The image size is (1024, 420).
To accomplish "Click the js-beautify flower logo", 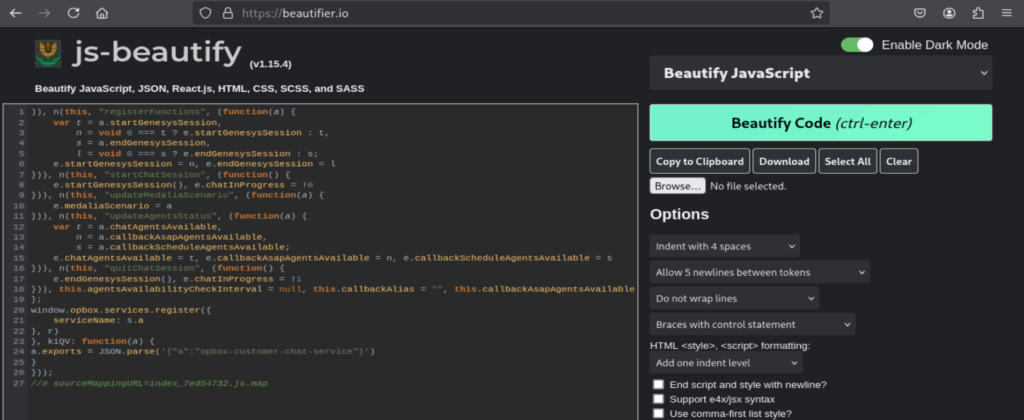I will coord(48,54).
